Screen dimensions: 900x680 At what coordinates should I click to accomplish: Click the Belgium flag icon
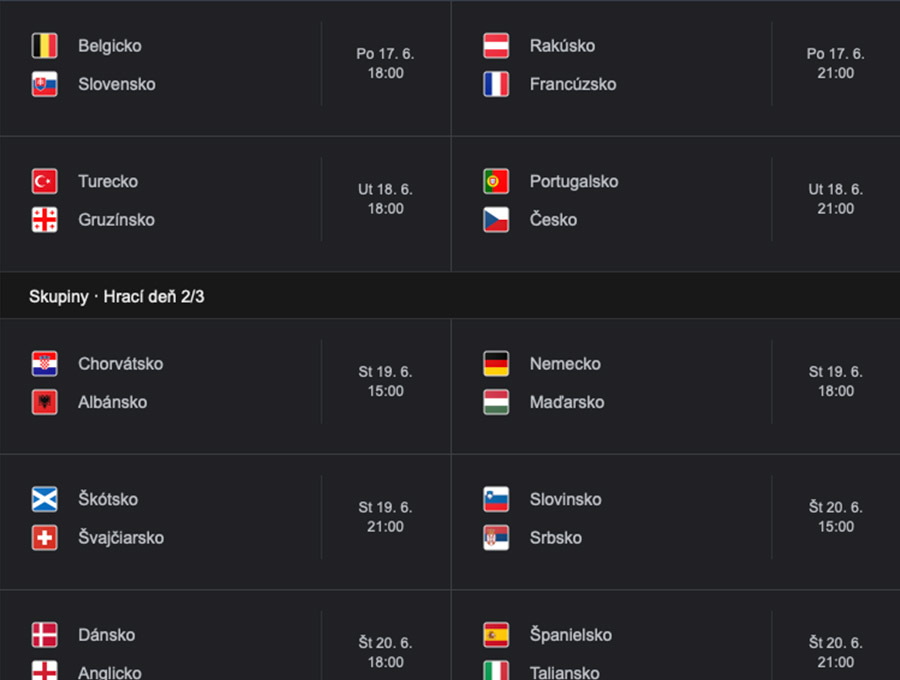[44, 46]
